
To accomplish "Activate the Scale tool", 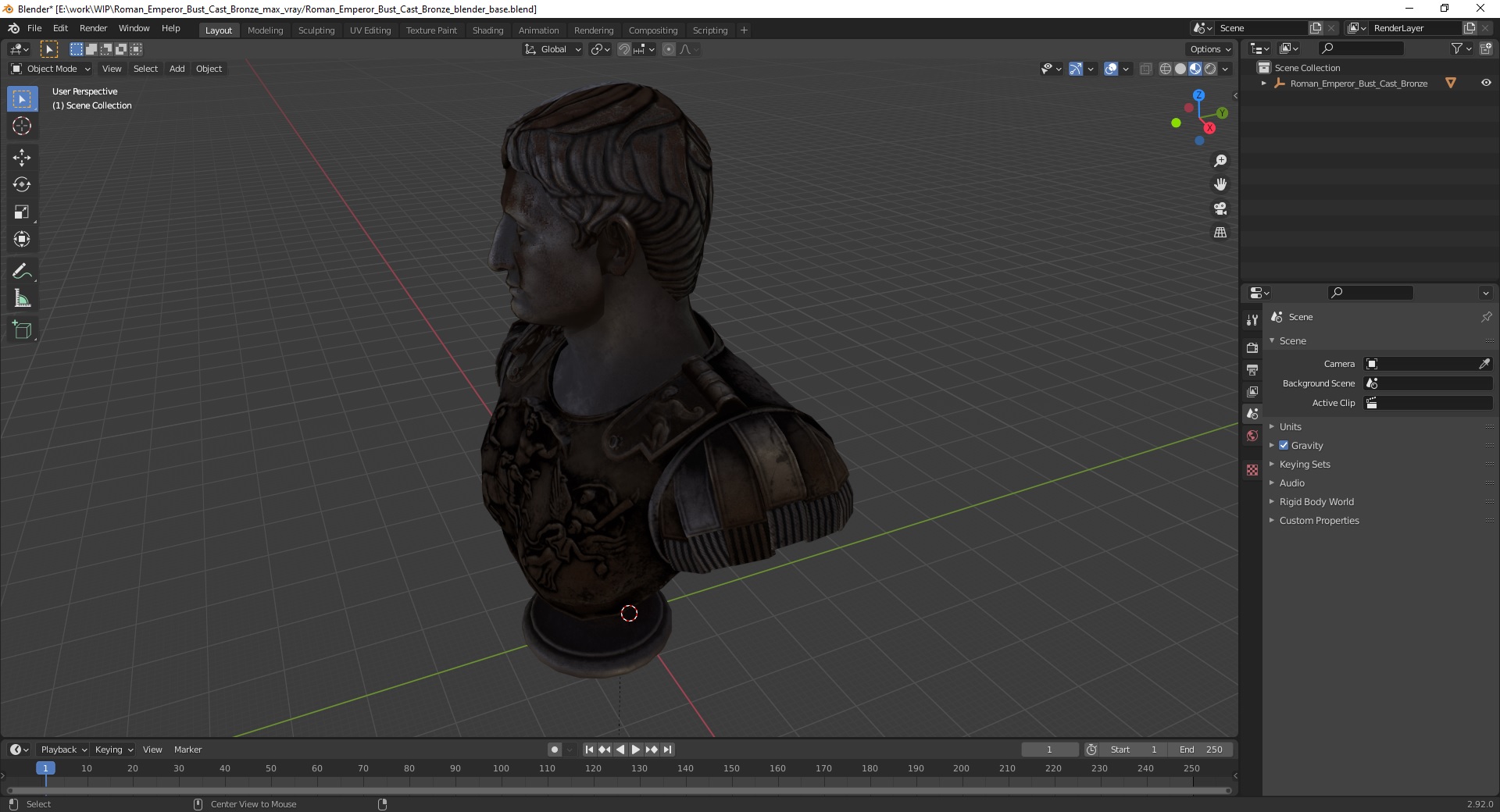I will point(22,212).
